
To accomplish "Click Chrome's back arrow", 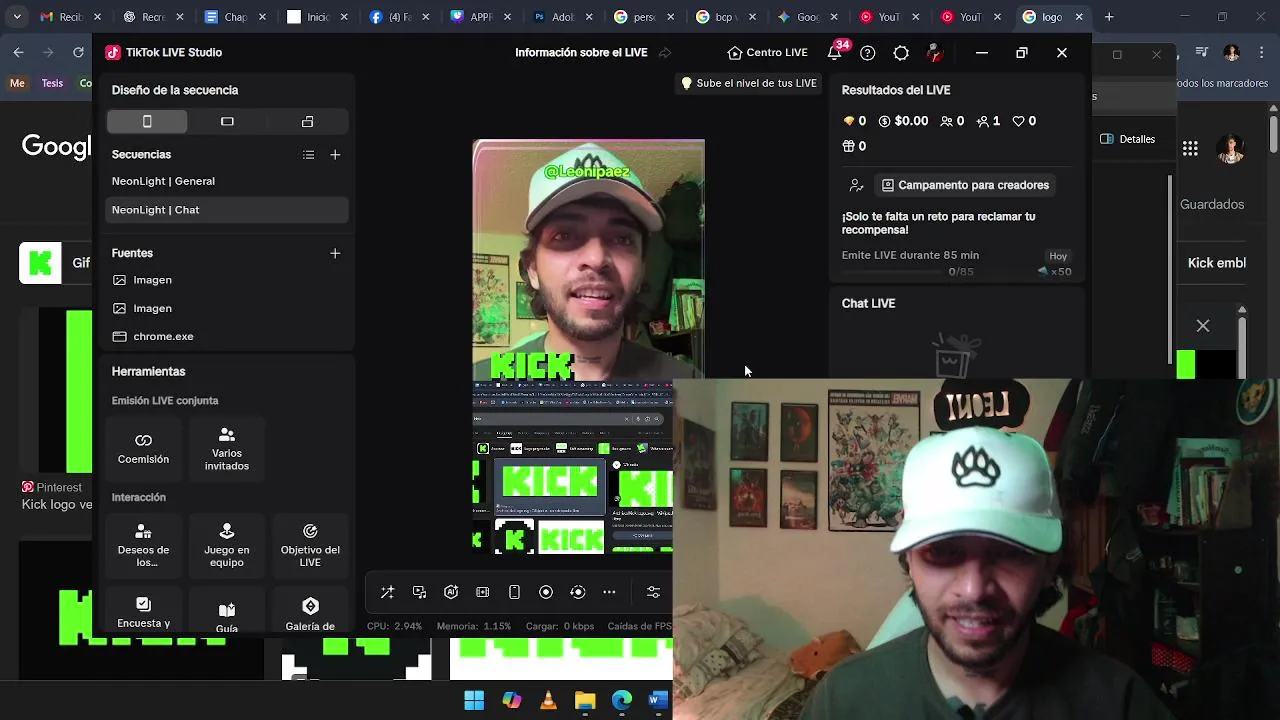I will (x=19, y=52).
